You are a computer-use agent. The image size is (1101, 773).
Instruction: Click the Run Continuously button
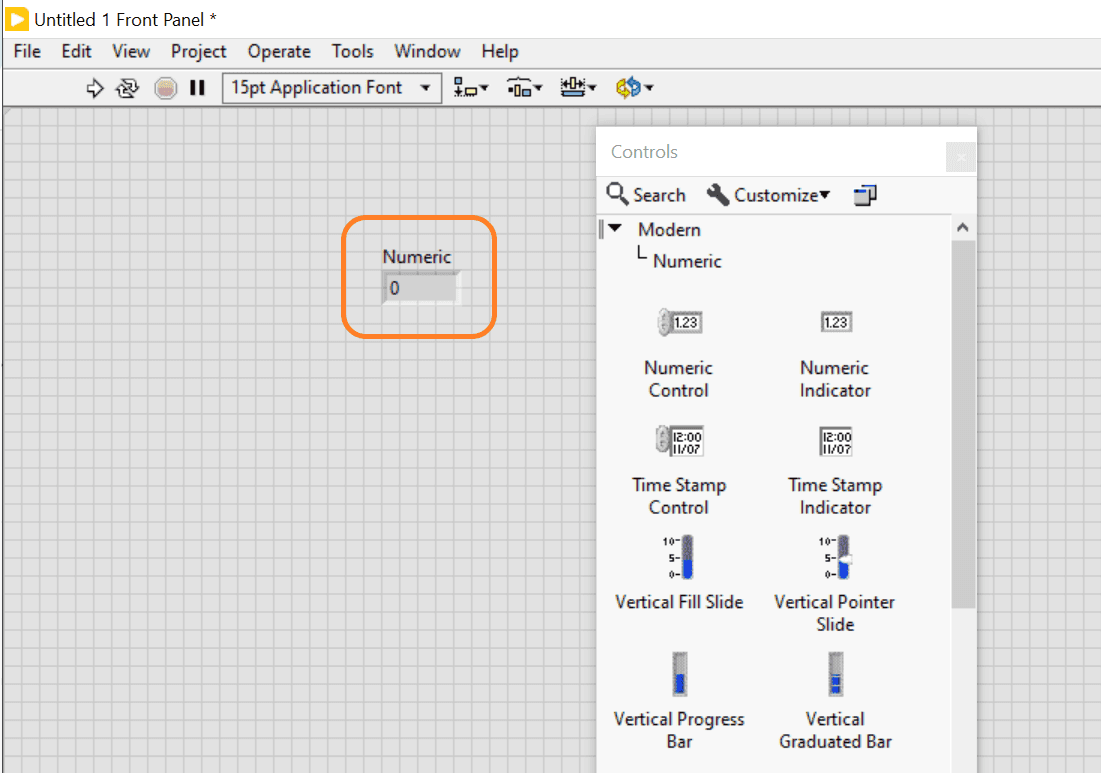(x=127, y=88)
